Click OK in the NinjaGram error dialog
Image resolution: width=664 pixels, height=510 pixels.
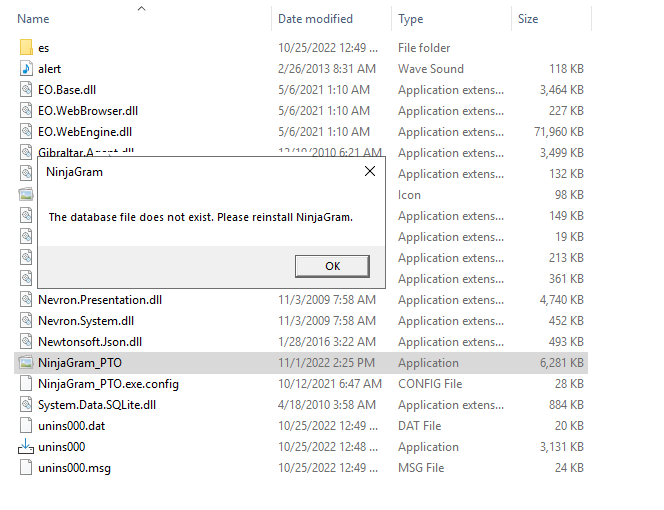[x=332, y=266]
